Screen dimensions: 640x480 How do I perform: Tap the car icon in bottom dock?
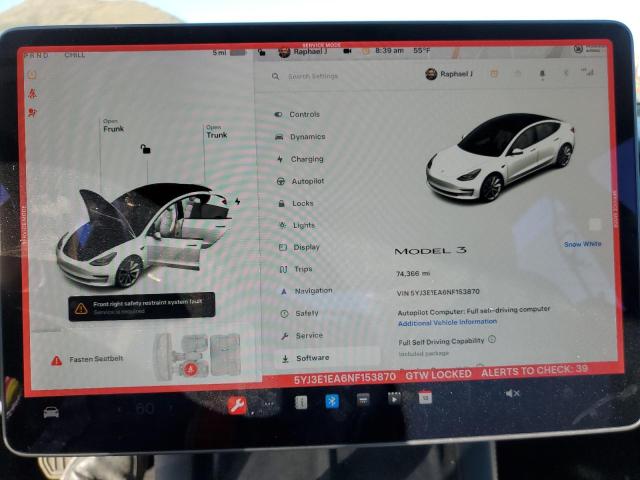point(51,412)
